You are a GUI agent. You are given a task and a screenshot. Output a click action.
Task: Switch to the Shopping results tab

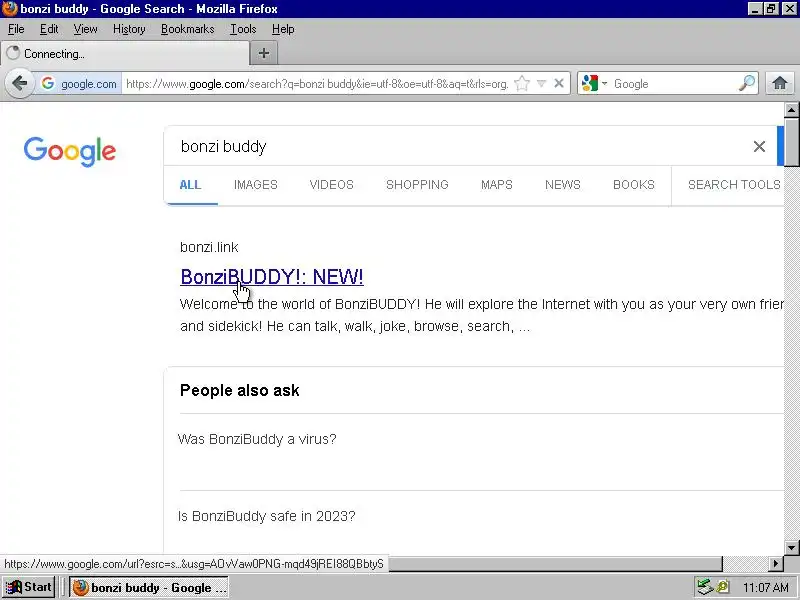click(417, 185)
